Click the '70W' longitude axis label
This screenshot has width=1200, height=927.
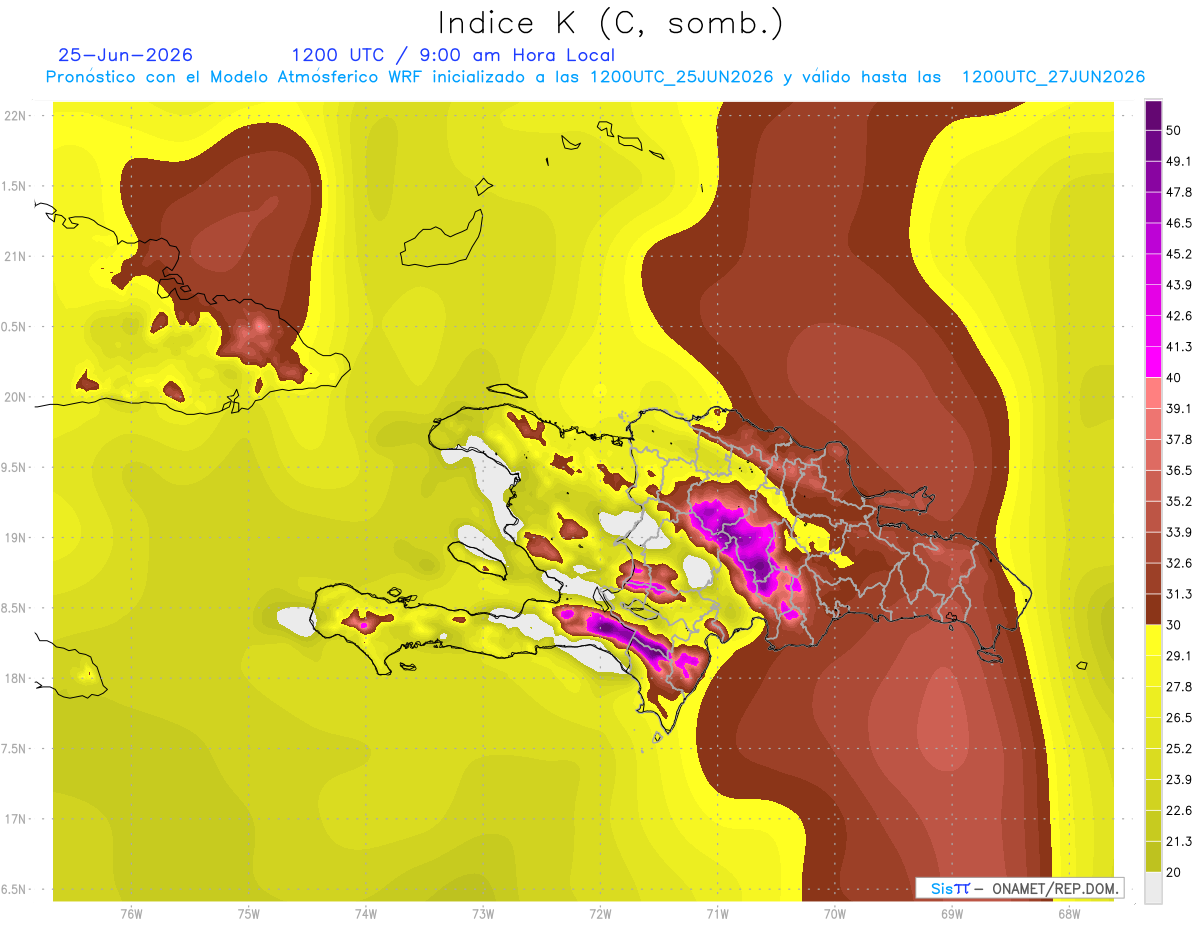(835, 914)
